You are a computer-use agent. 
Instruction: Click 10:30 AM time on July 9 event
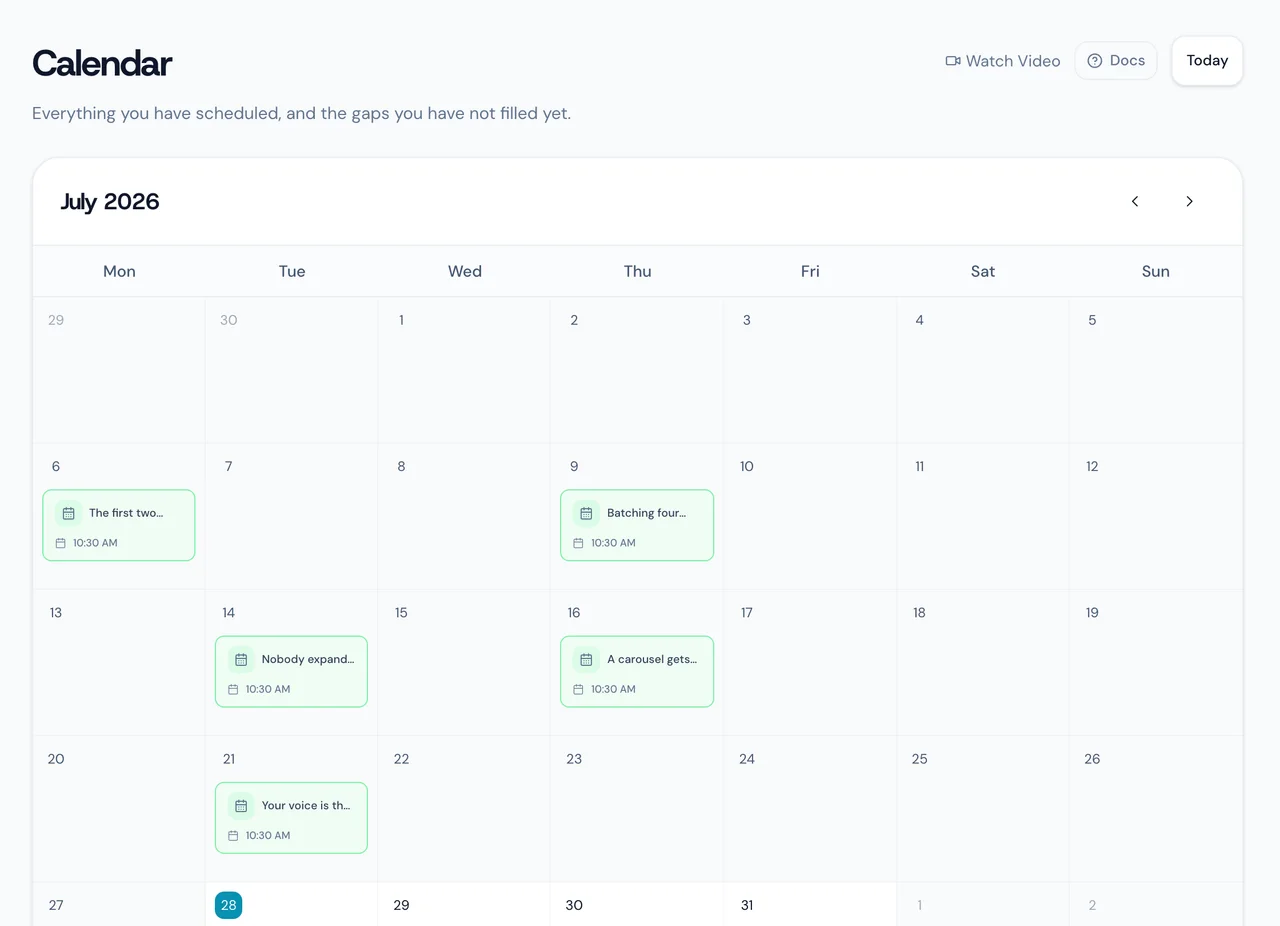tap(613, 543)
